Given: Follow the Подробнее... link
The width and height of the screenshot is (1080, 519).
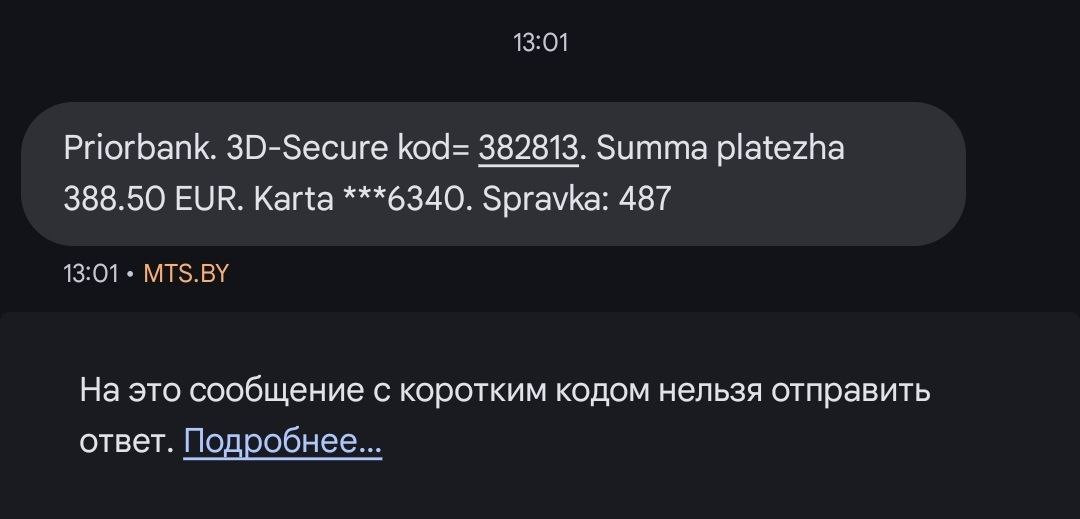Looking at the screenshot, I should coord(282,441).
